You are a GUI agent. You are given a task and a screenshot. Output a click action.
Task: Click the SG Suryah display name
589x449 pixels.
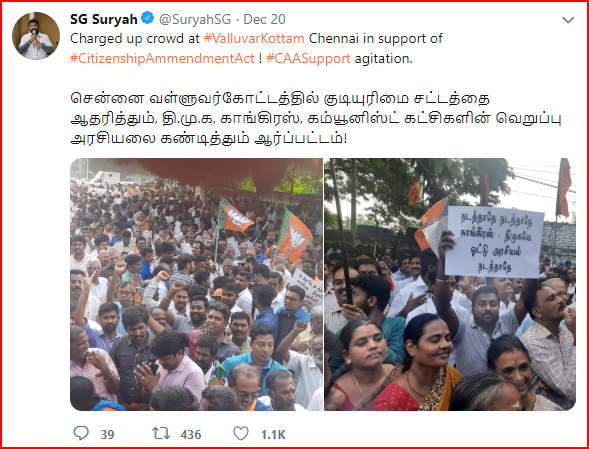(x=104, y=19)
